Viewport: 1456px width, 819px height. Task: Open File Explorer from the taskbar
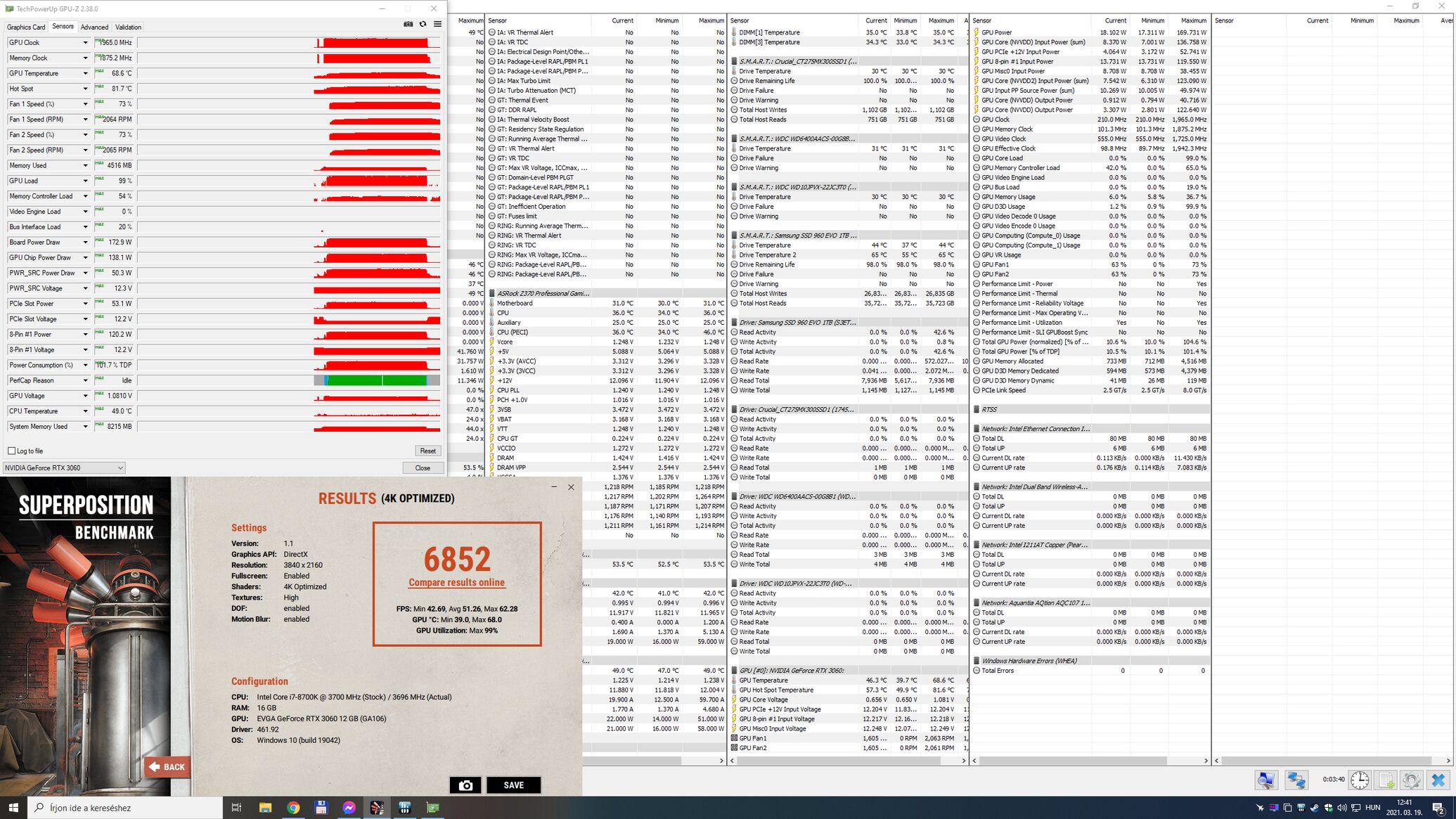(265, 808)
